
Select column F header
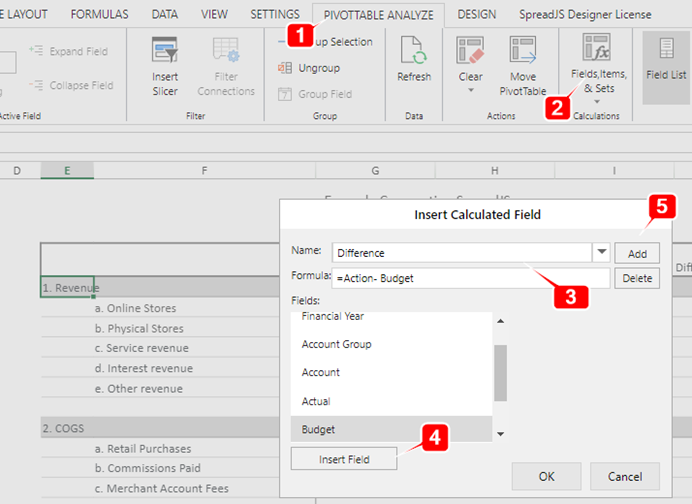204,170
